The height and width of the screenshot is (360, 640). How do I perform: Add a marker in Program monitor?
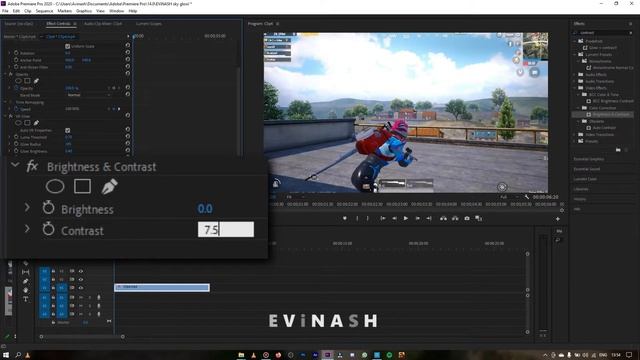coord(345,218)
